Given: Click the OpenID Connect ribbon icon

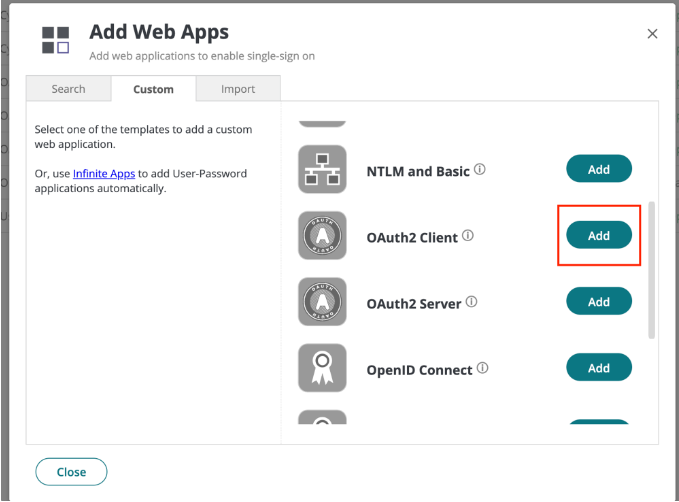Looking at the screenshot, I should (x=322, y=368).
